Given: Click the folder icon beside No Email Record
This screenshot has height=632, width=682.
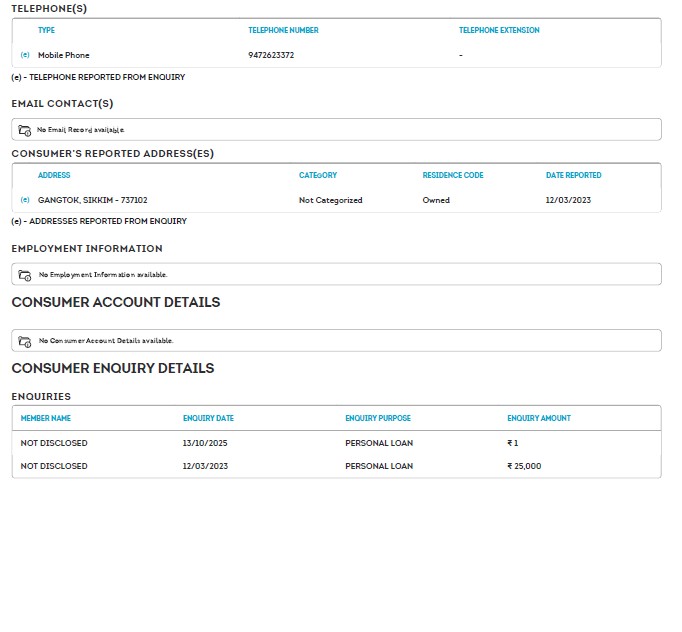Looking at the screenshot, I should click(x=25, y=130).
